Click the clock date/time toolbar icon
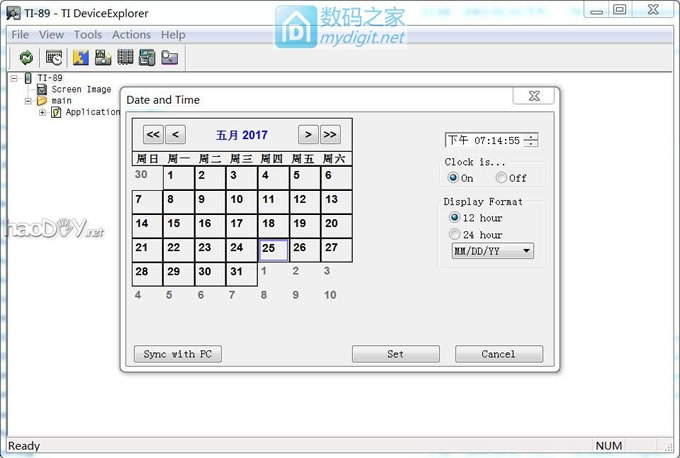This screenshot has height=458, width=680. [x=54, y=58]
